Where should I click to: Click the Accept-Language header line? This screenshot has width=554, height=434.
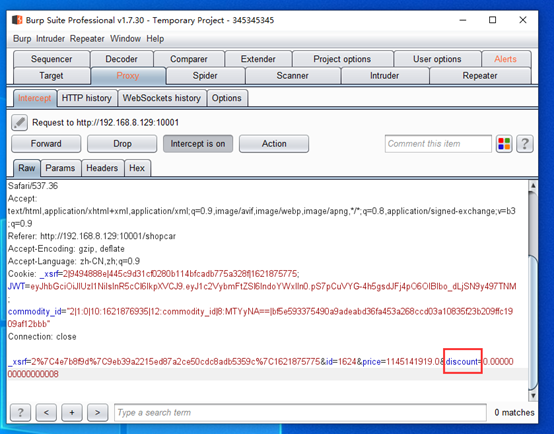[x=74, y=261]
